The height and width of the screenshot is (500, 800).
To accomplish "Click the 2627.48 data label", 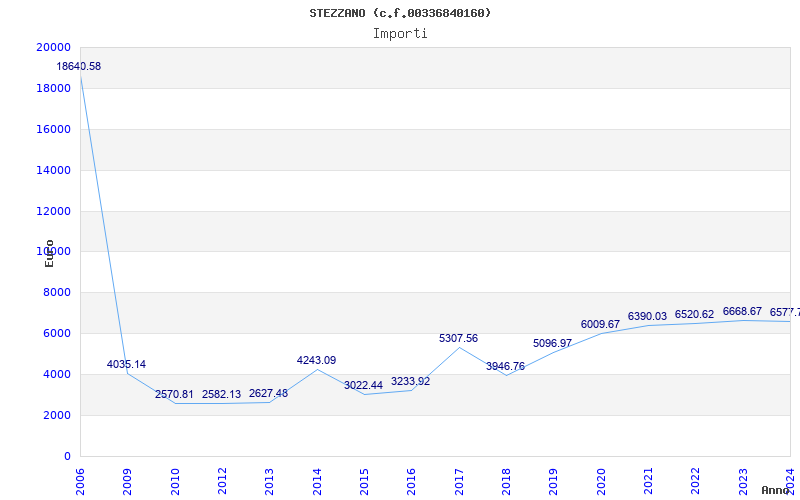I will click(x=268, y=393).
